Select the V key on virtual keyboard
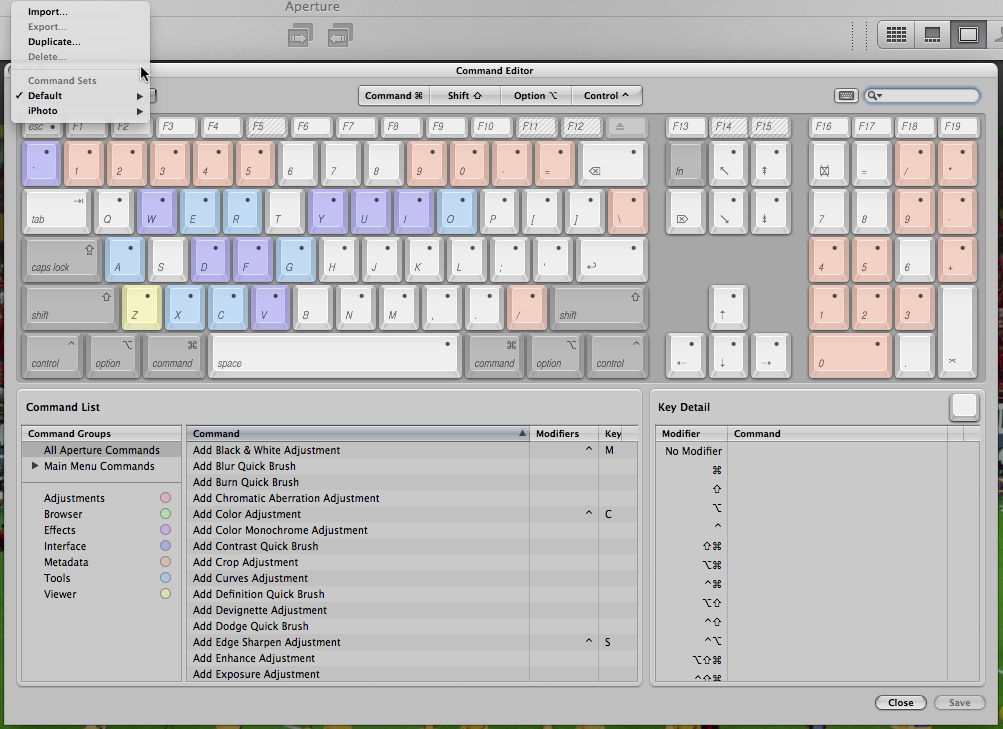The image size is (1003, 729). tap(270, 308)
